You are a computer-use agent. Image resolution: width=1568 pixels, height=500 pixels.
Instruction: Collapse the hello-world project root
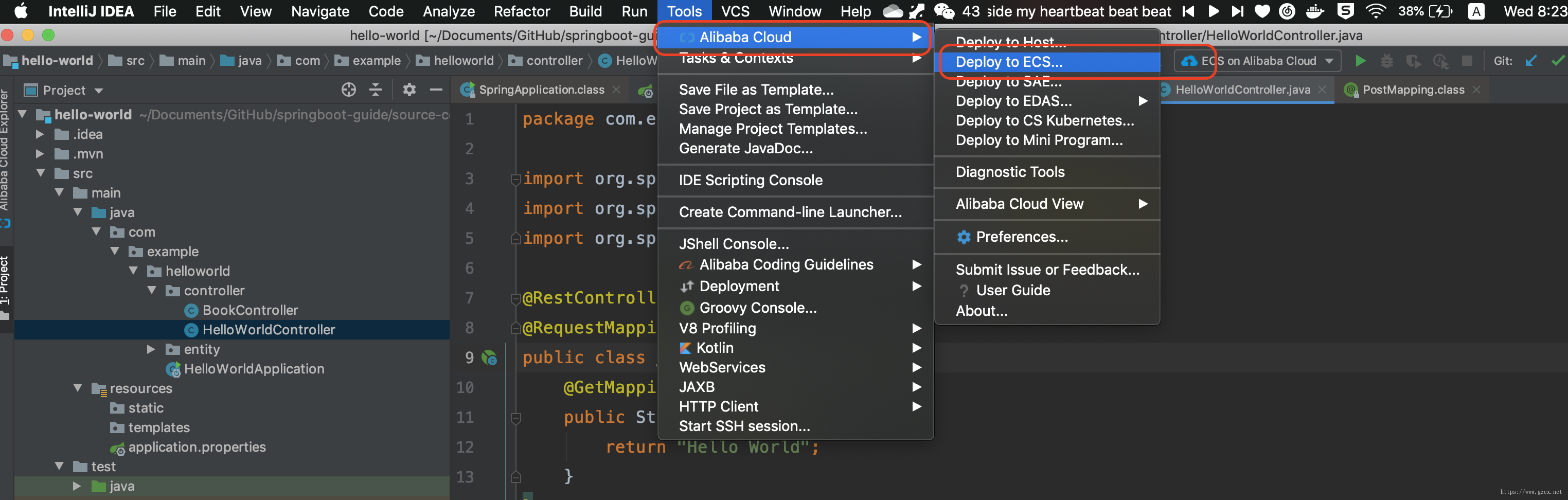click(23, 115)
